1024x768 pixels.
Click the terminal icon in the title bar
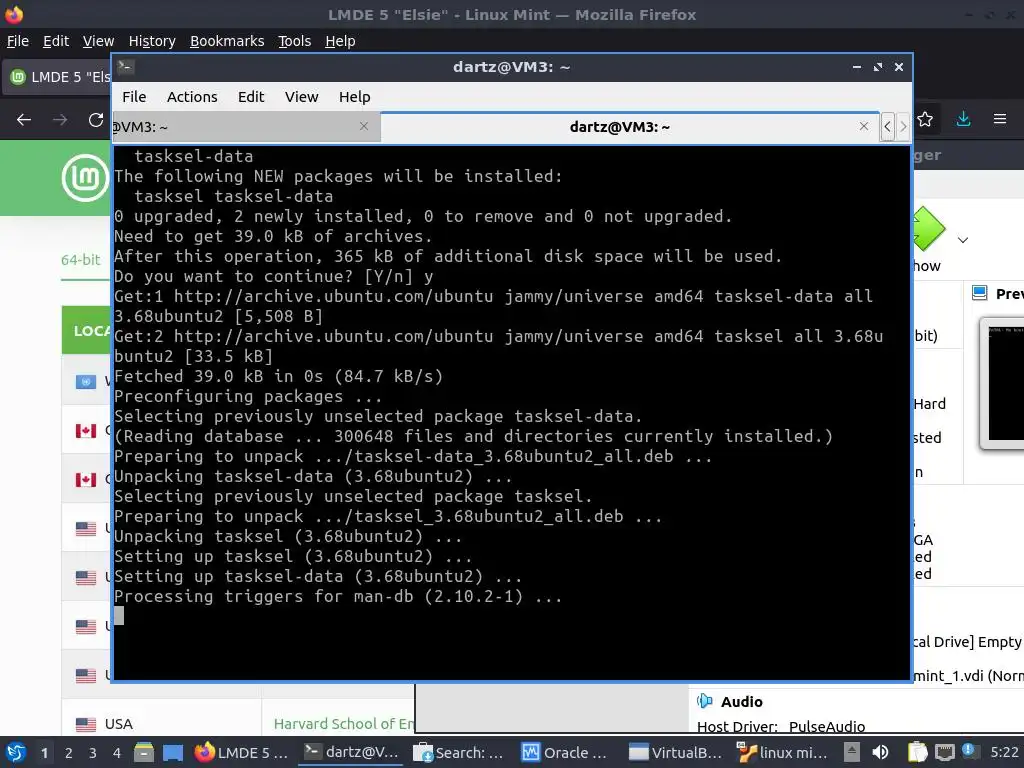pyautogui.click(x=125, y=67)
